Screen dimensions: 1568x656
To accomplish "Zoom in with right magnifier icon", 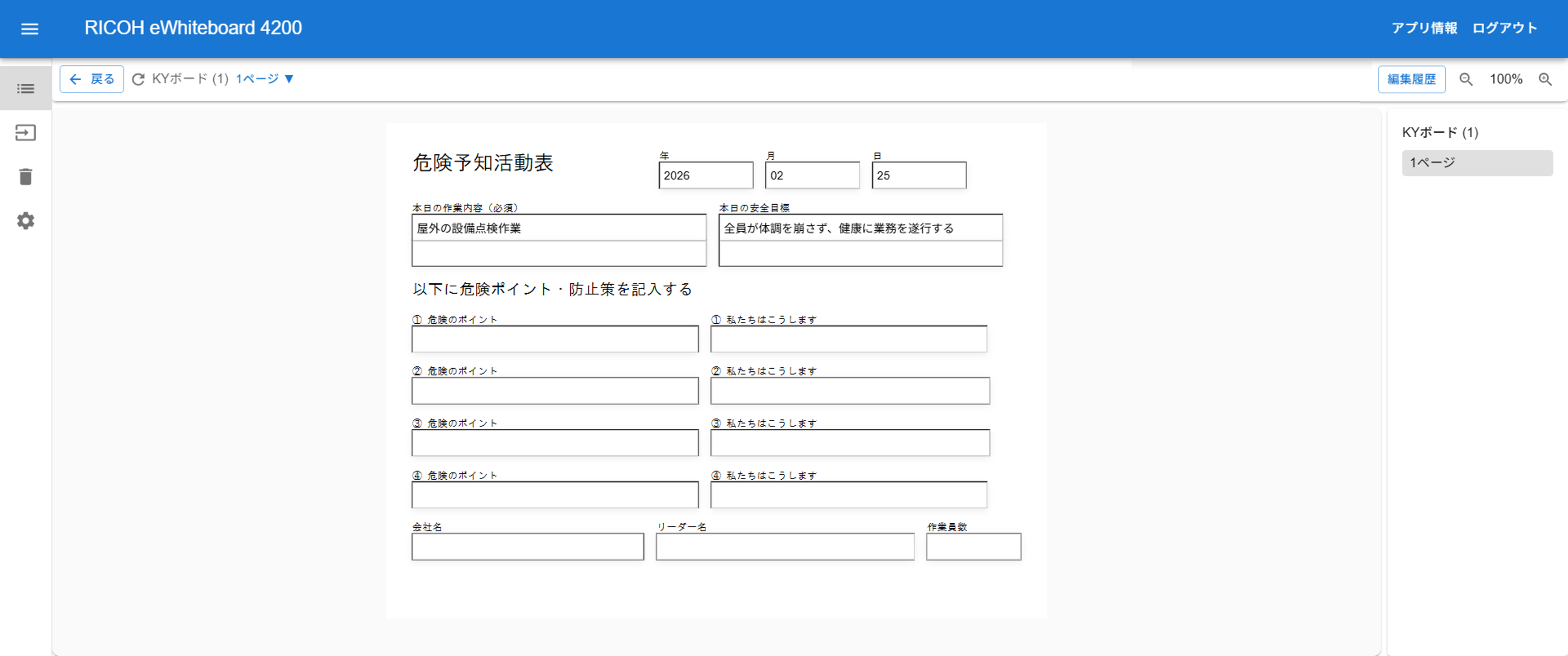I will pyautogui.click(x=1545, y=79).
